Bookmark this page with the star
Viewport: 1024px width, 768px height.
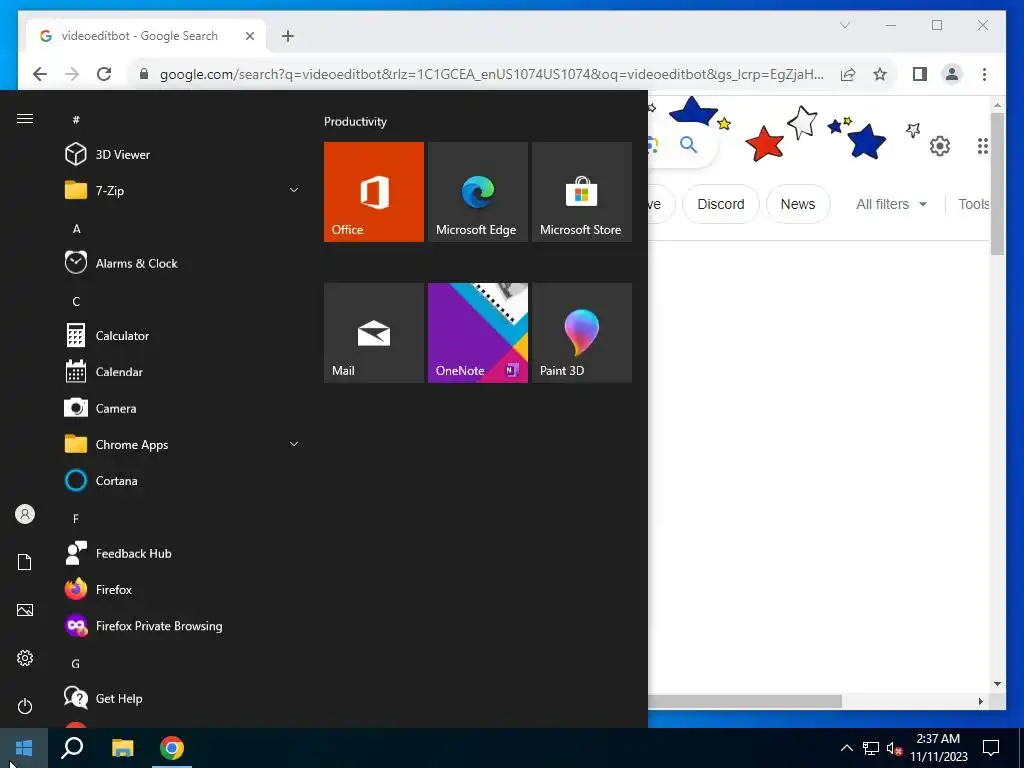880,74
